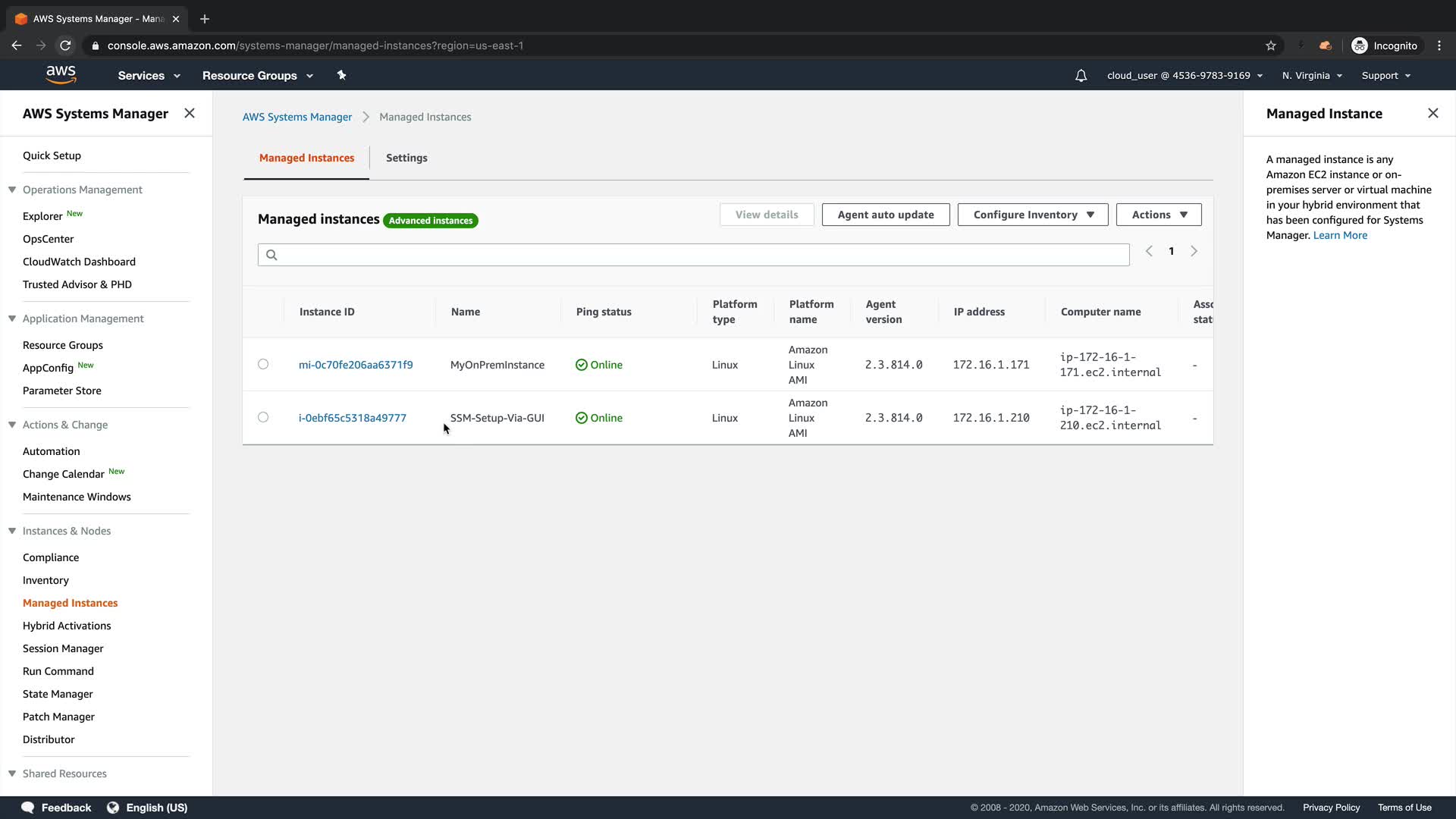Go to next page of instances
The height and width of the screenshot is (819, 1456).
click(1194, 251)
